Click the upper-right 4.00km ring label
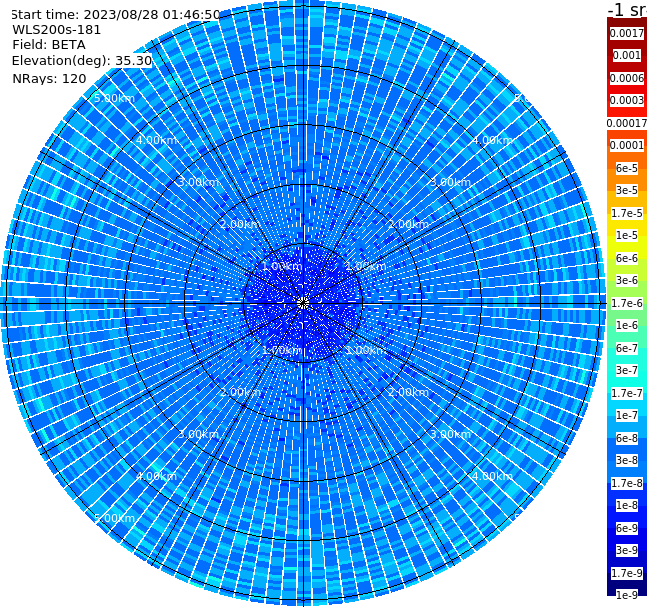647x607 pixels. pyautogui.click(x=492, y=140)
